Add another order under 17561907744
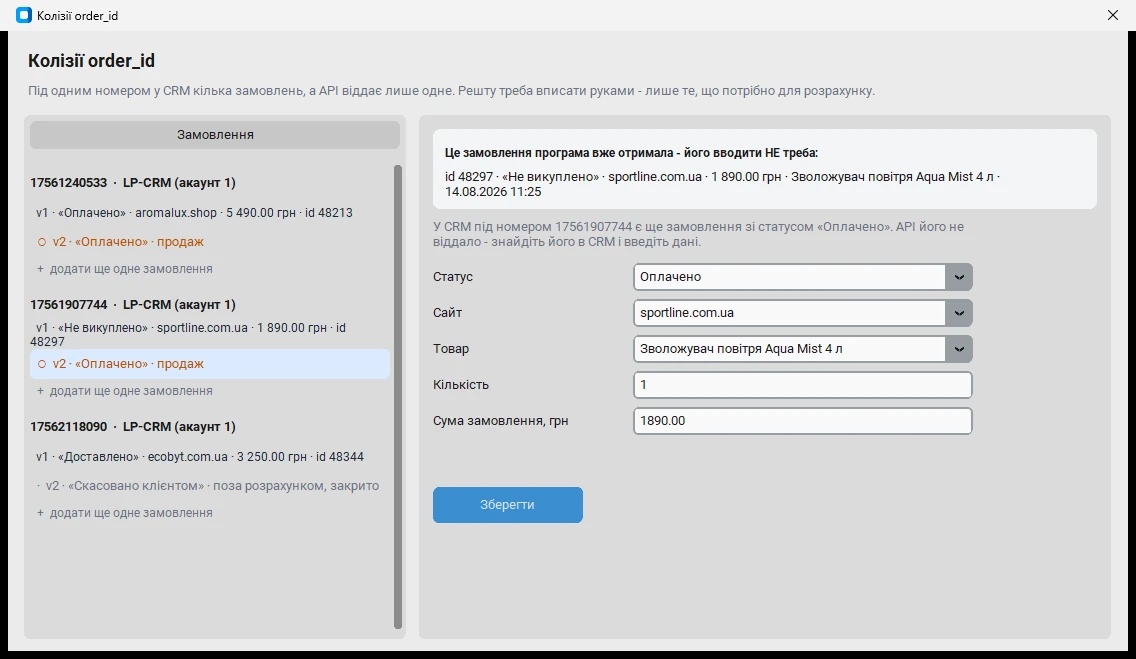 click(x=125, y=391)
